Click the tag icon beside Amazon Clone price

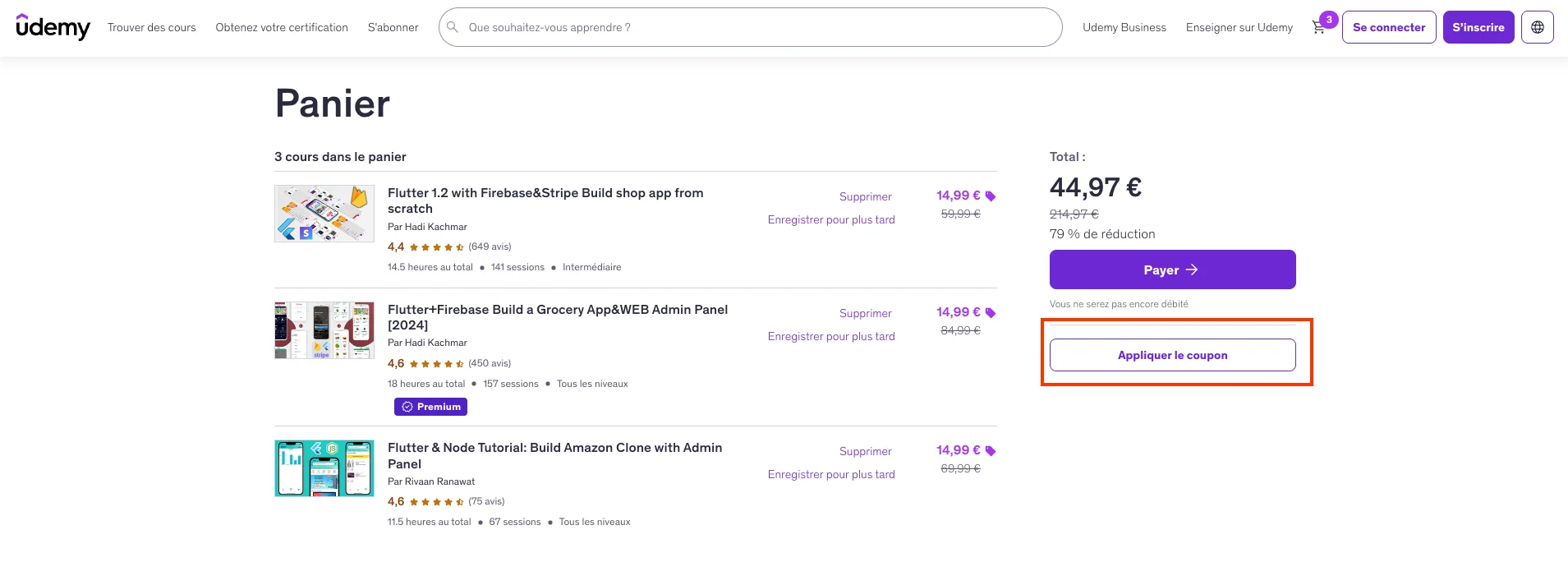click(991, 451)
